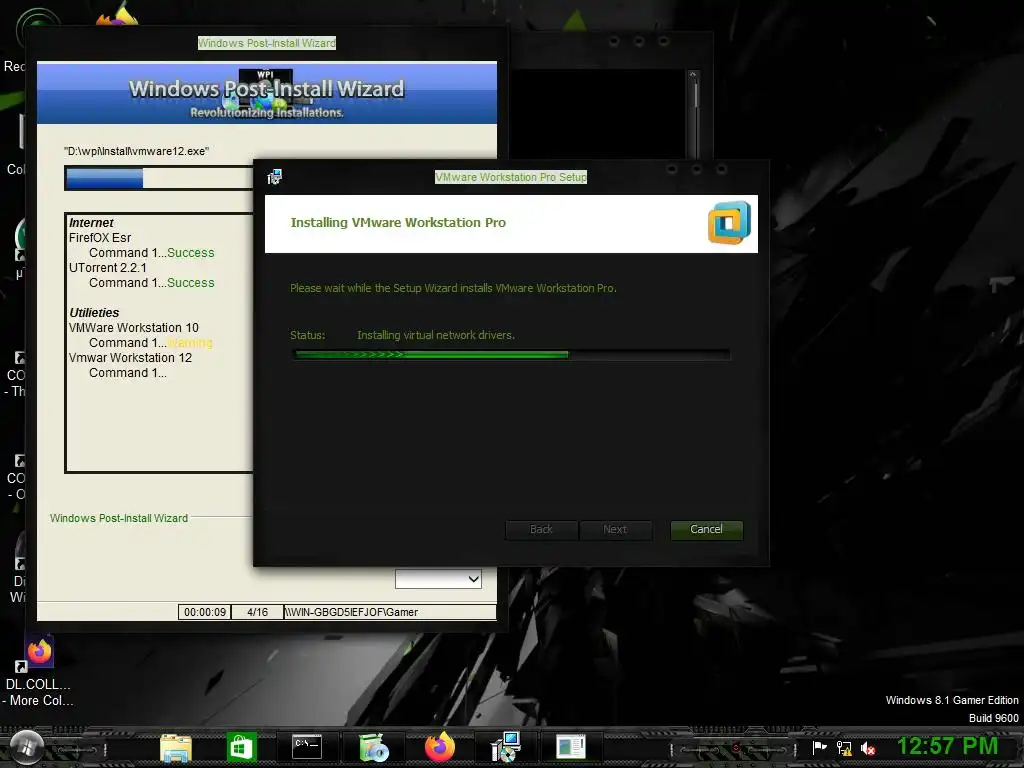Open the Windows Start orb
The image size is (1024, 768).
[26, 746]
